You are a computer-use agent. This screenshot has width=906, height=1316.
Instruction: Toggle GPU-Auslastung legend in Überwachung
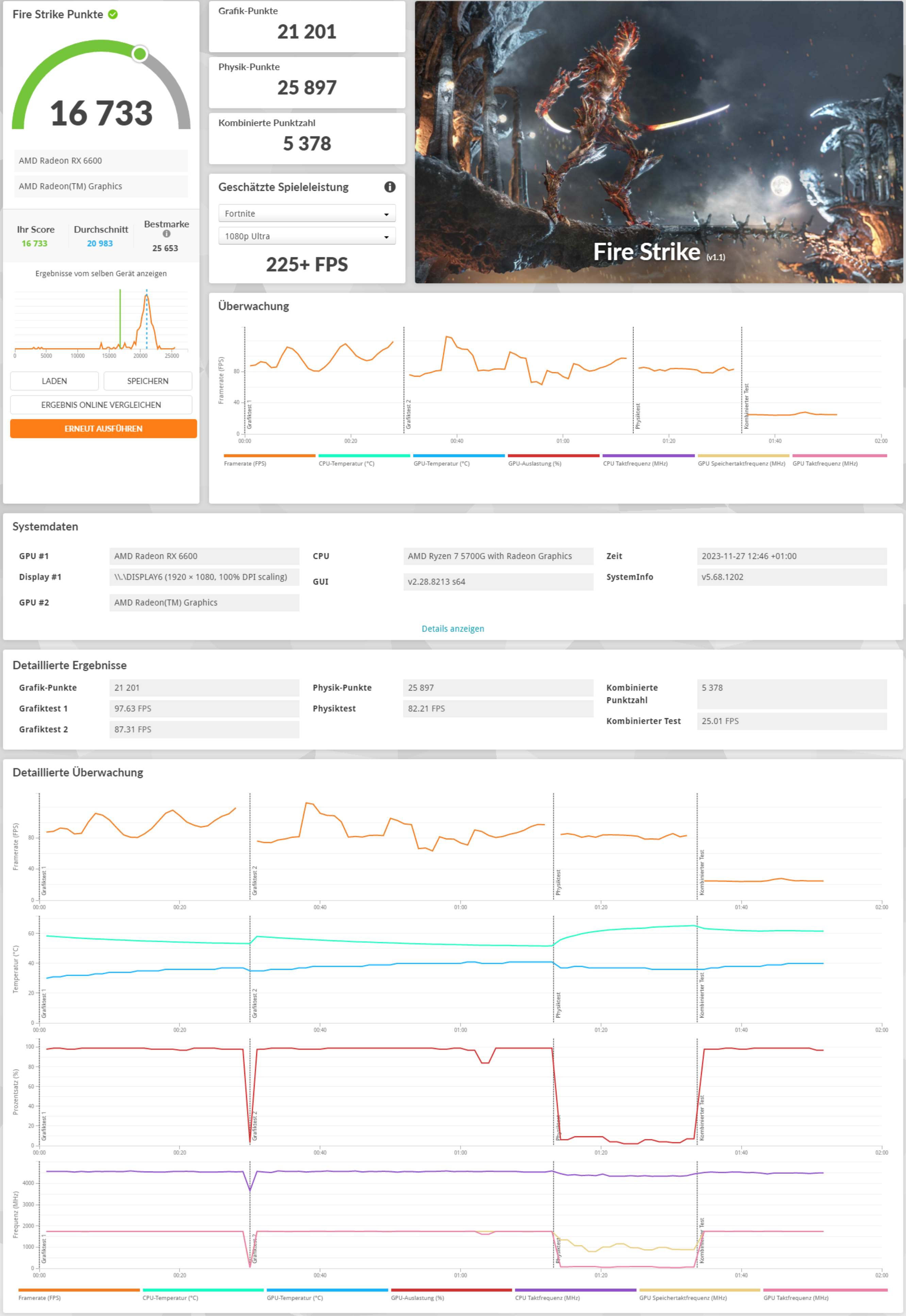(x=534, y=463)
